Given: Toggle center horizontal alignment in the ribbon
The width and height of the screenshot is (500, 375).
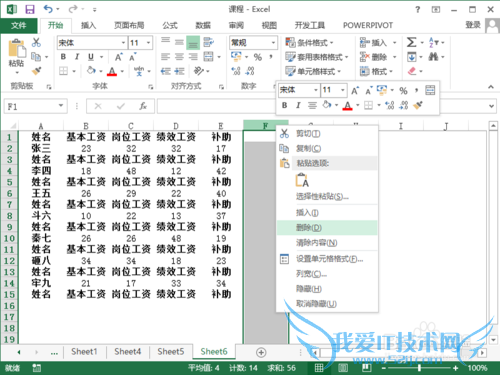Looking at the screenshot, I should pos(179,57).
